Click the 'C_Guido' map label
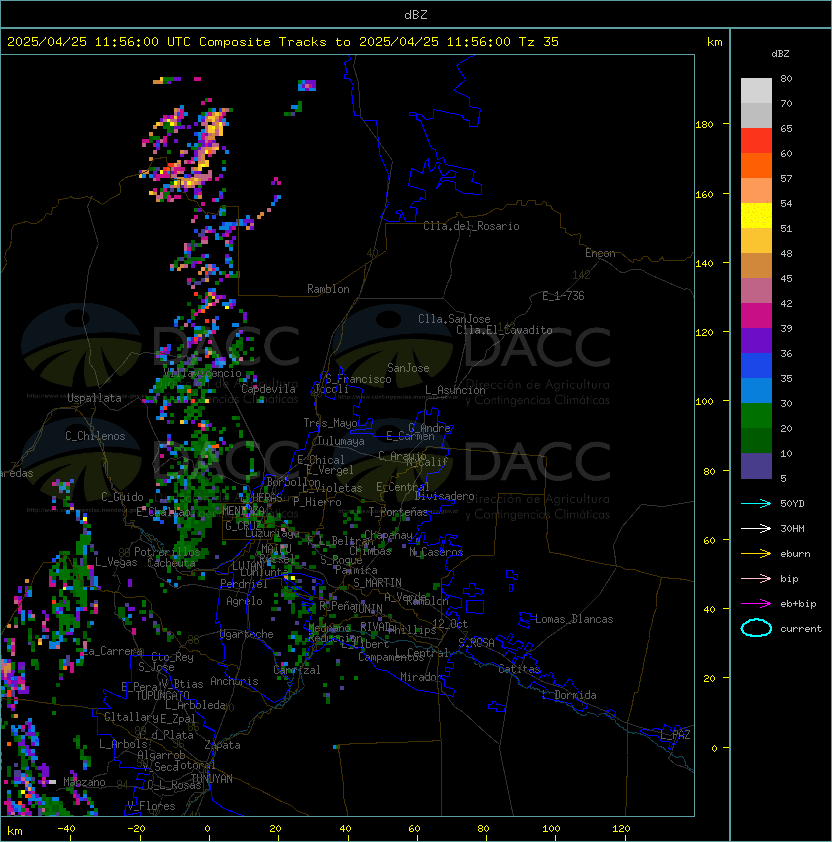This screenshot has height=842, width=832. 122,497
